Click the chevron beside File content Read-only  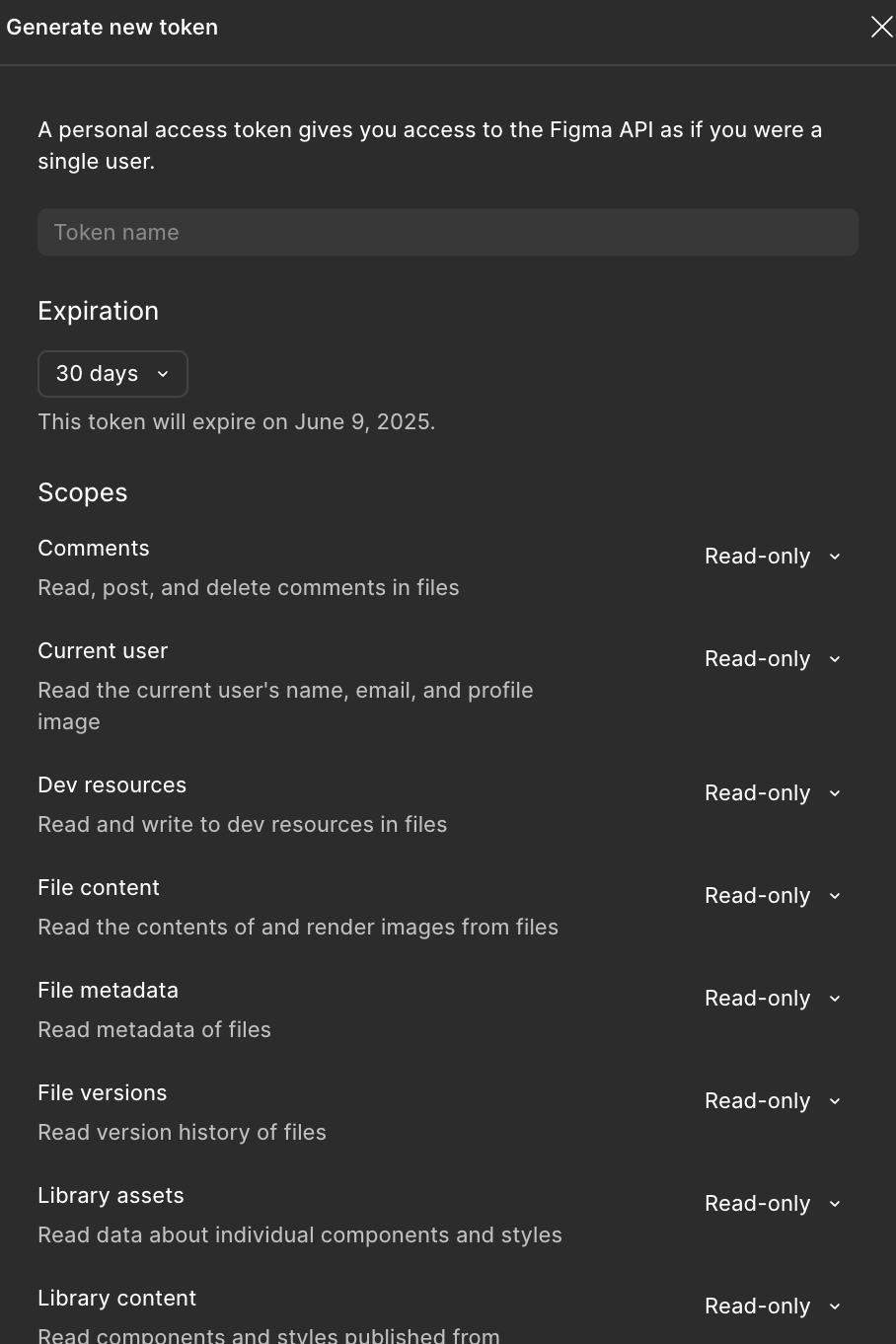click(x=835, y=896)
